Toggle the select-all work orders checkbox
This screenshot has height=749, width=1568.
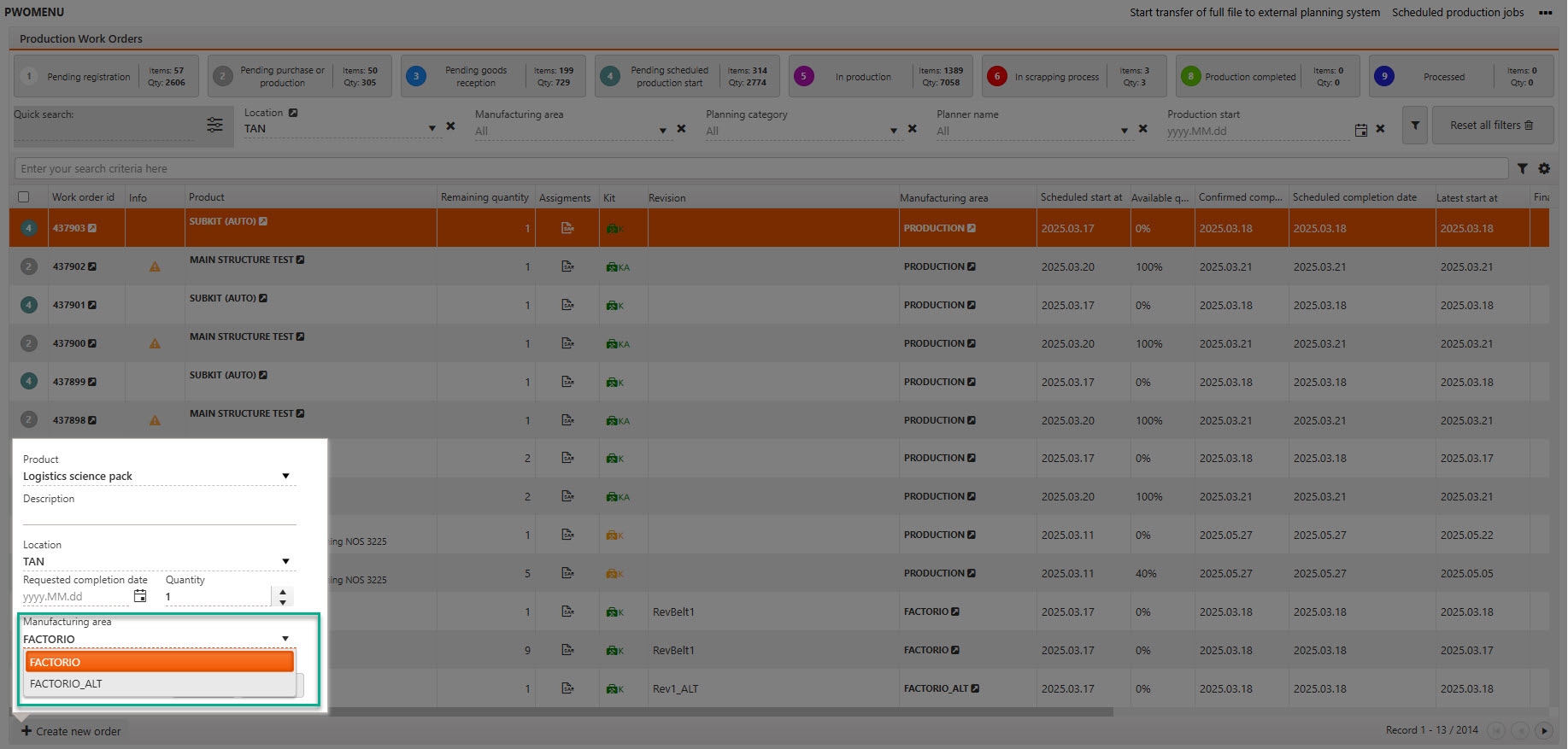point(24,197)
